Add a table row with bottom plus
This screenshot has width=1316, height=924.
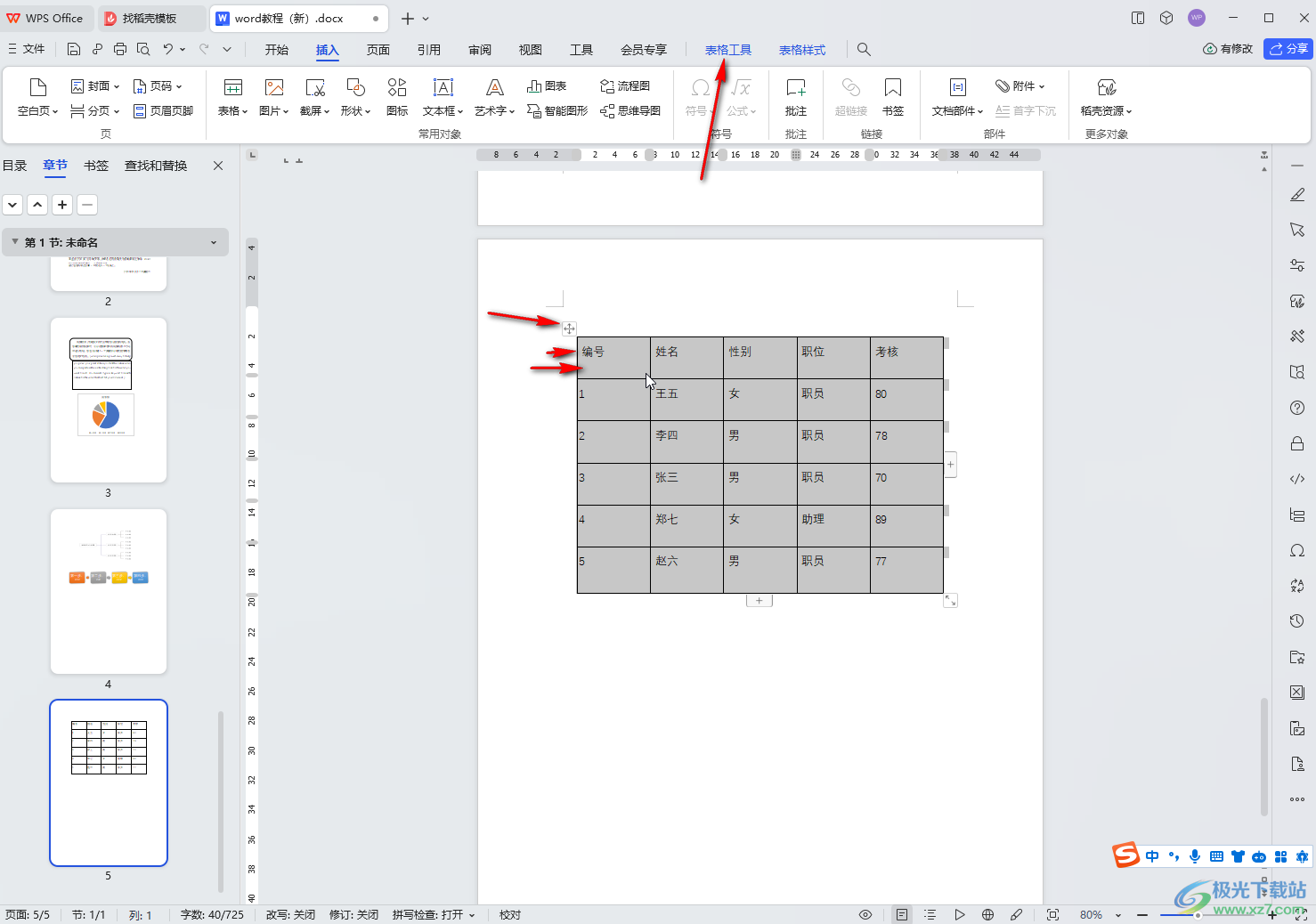pos(759,601)
